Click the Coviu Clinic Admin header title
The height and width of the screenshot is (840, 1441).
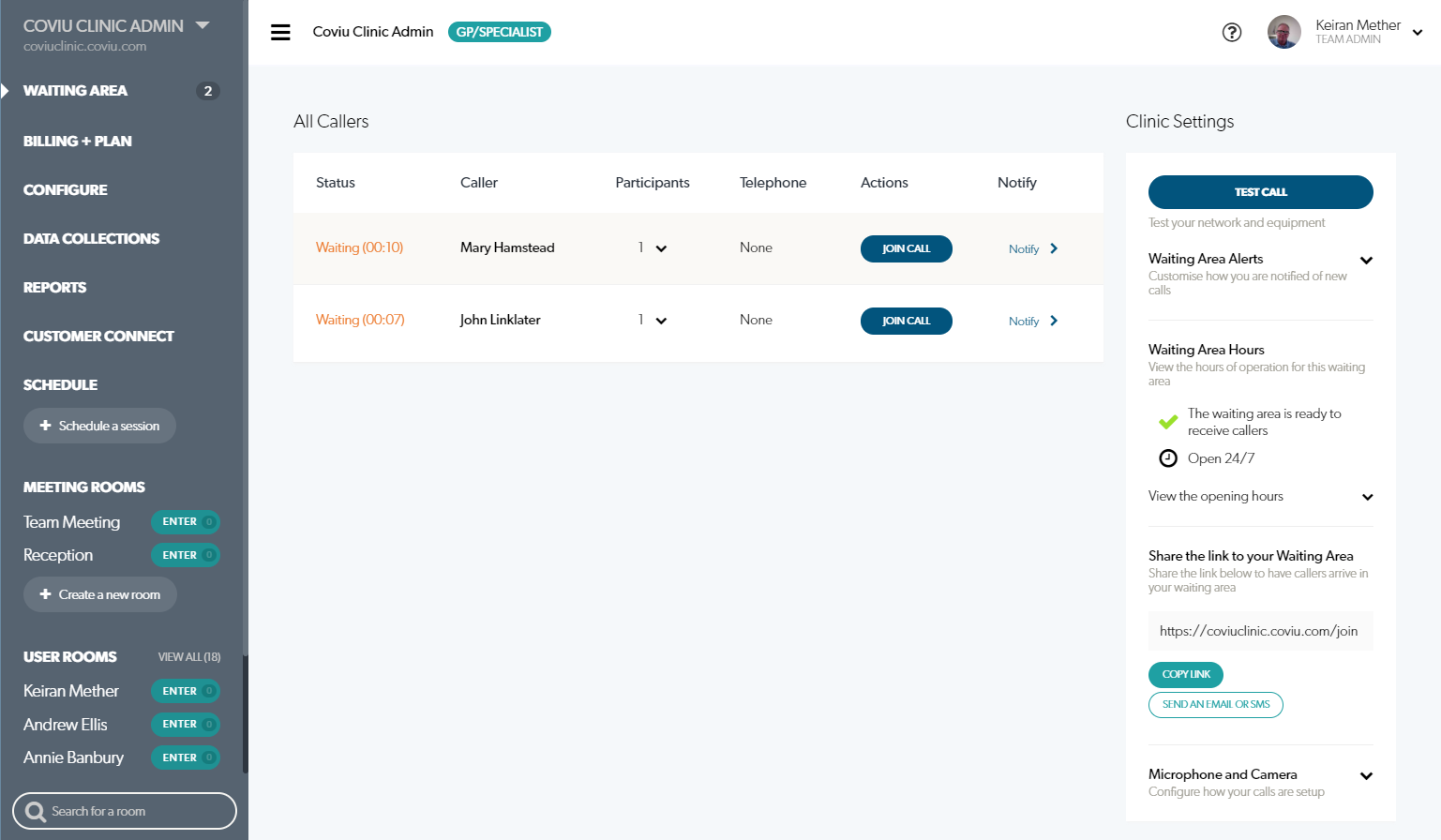coord(373,32)
